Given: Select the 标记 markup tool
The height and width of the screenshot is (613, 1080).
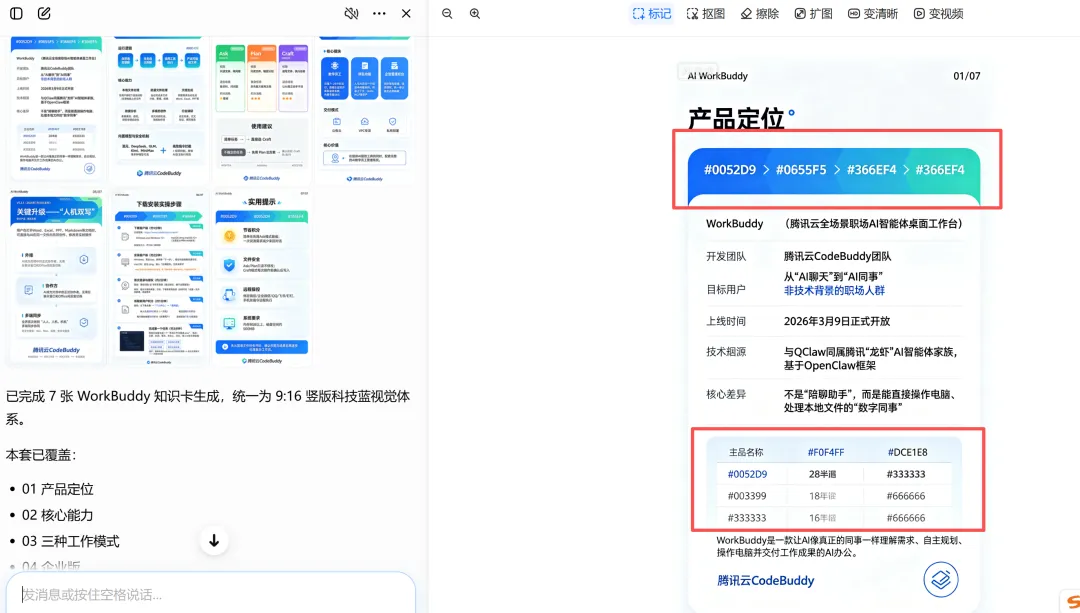Looking at the screenshot, I should (x=652, y=14).
